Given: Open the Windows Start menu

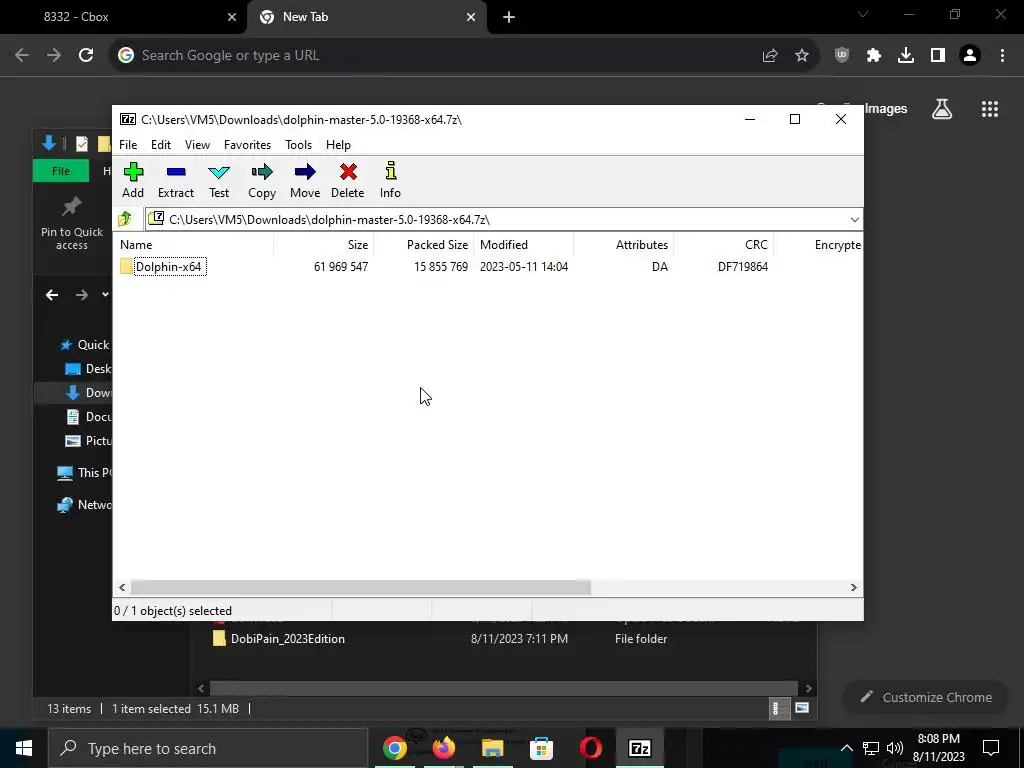Looking at the screenshot, I should tap(24, 748).
